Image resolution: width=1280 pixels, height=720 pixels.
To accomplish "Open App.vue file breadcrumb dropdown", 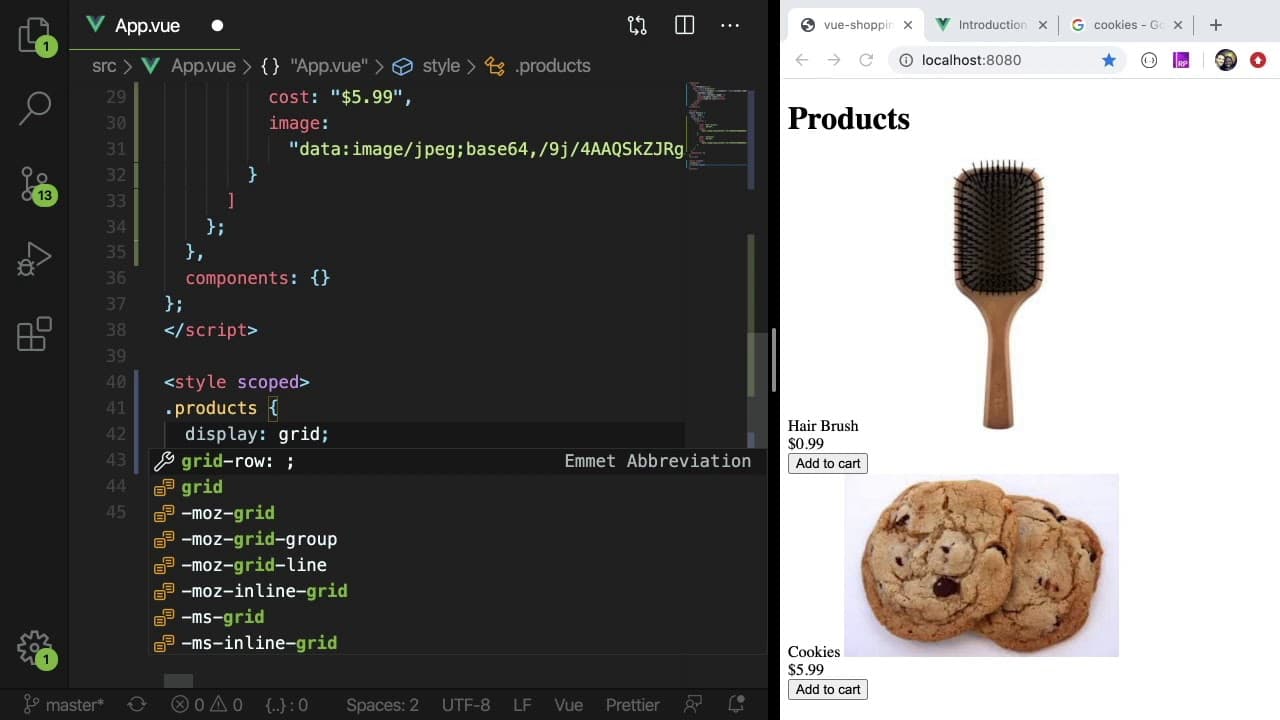I will click(203, 66).
